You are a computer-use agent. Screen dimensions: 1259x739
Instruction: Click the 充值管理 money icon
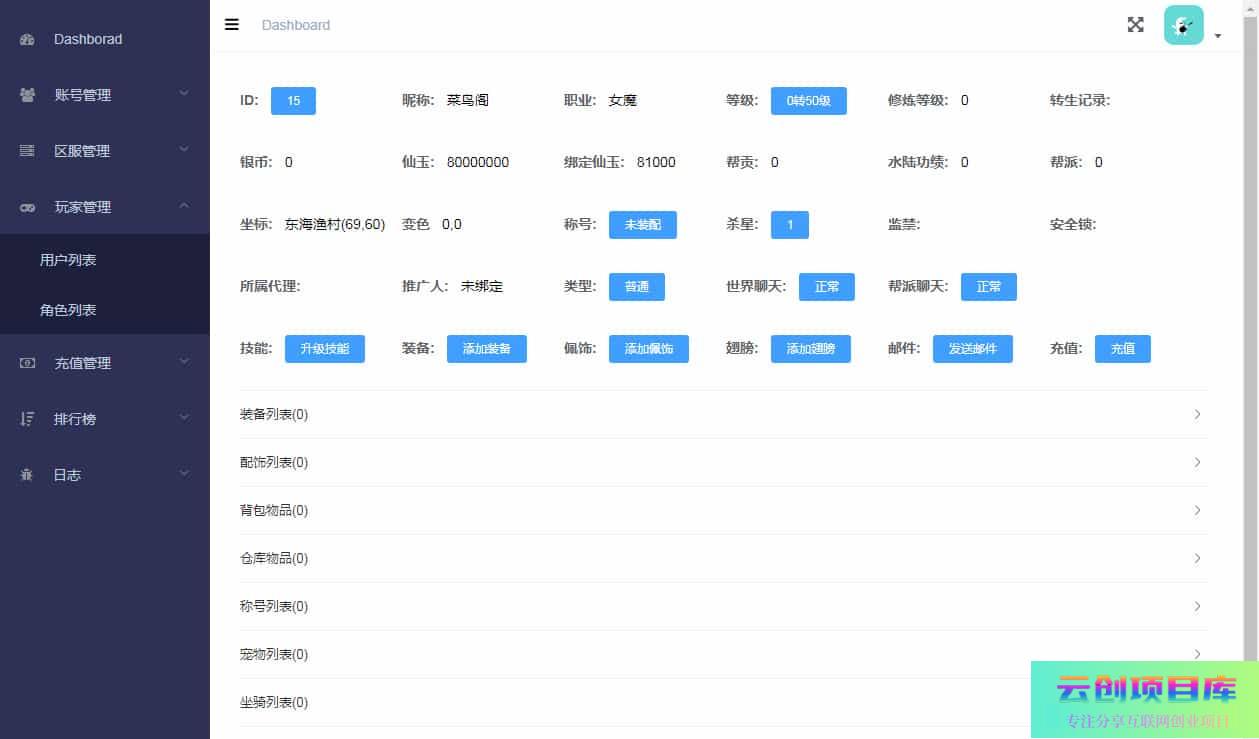coord(28,363)
